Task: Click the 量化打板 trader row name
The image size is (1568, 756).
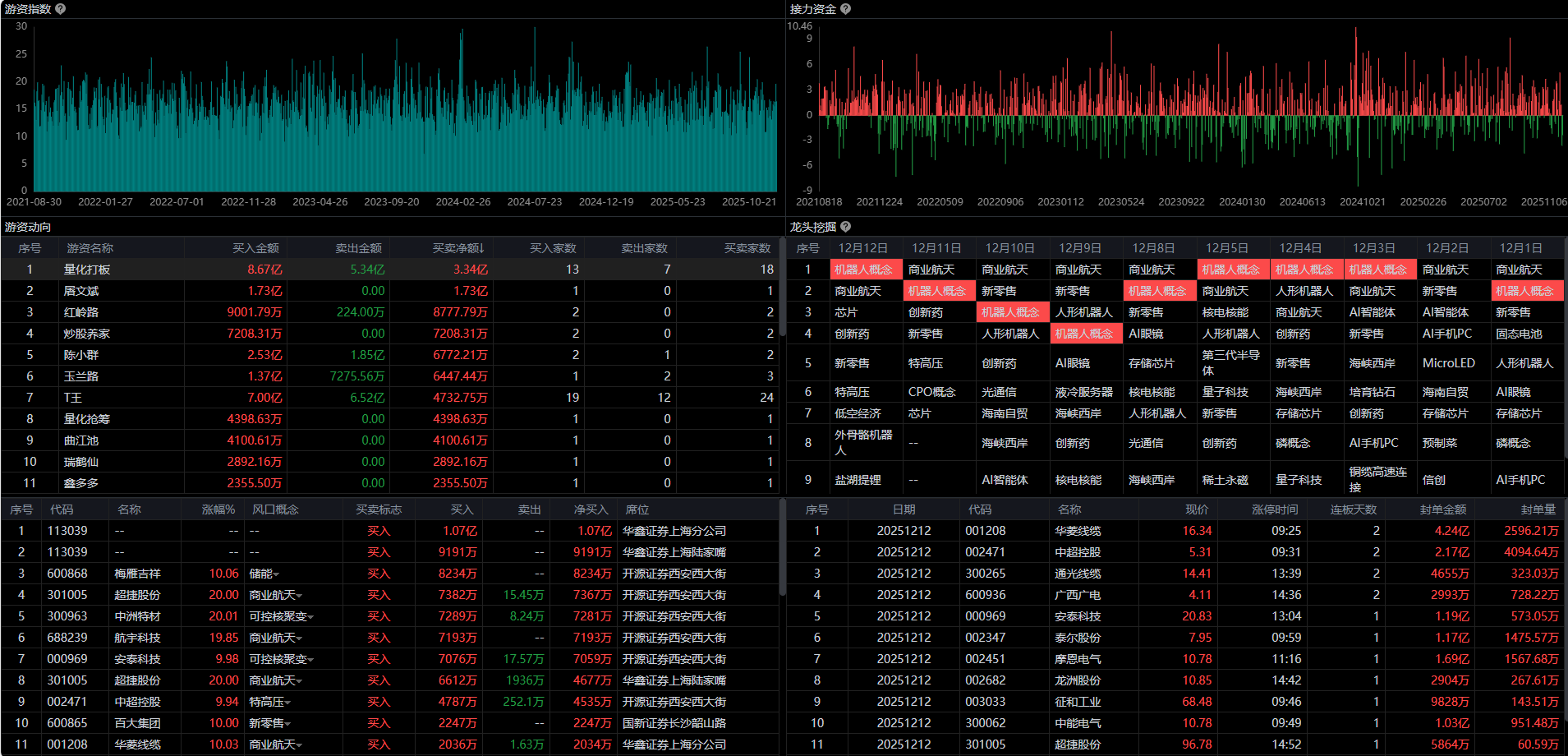Action: [x=87, y=270]
